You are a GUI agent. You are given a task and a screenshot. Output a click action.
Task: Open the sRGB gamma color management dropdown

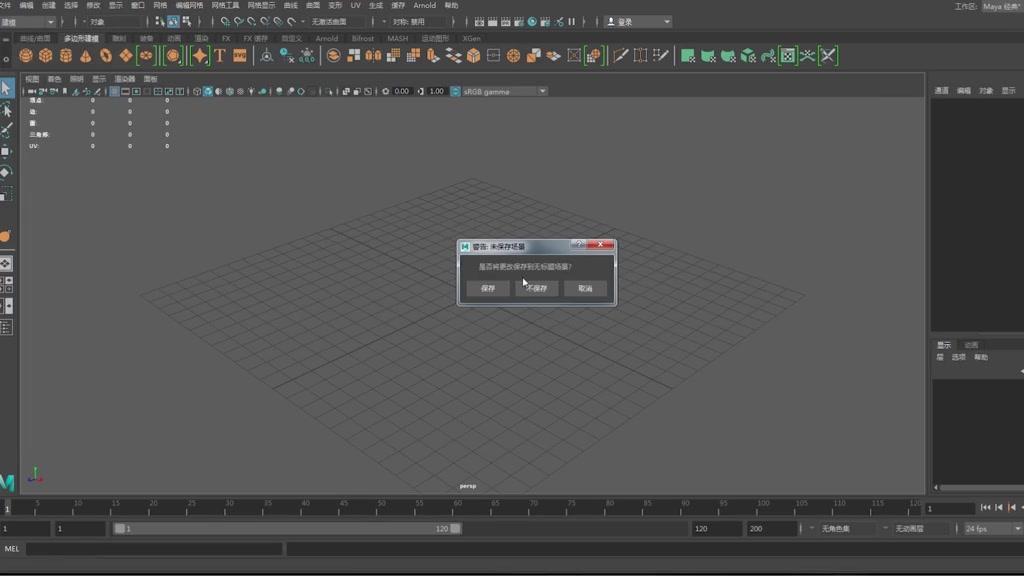505,91
